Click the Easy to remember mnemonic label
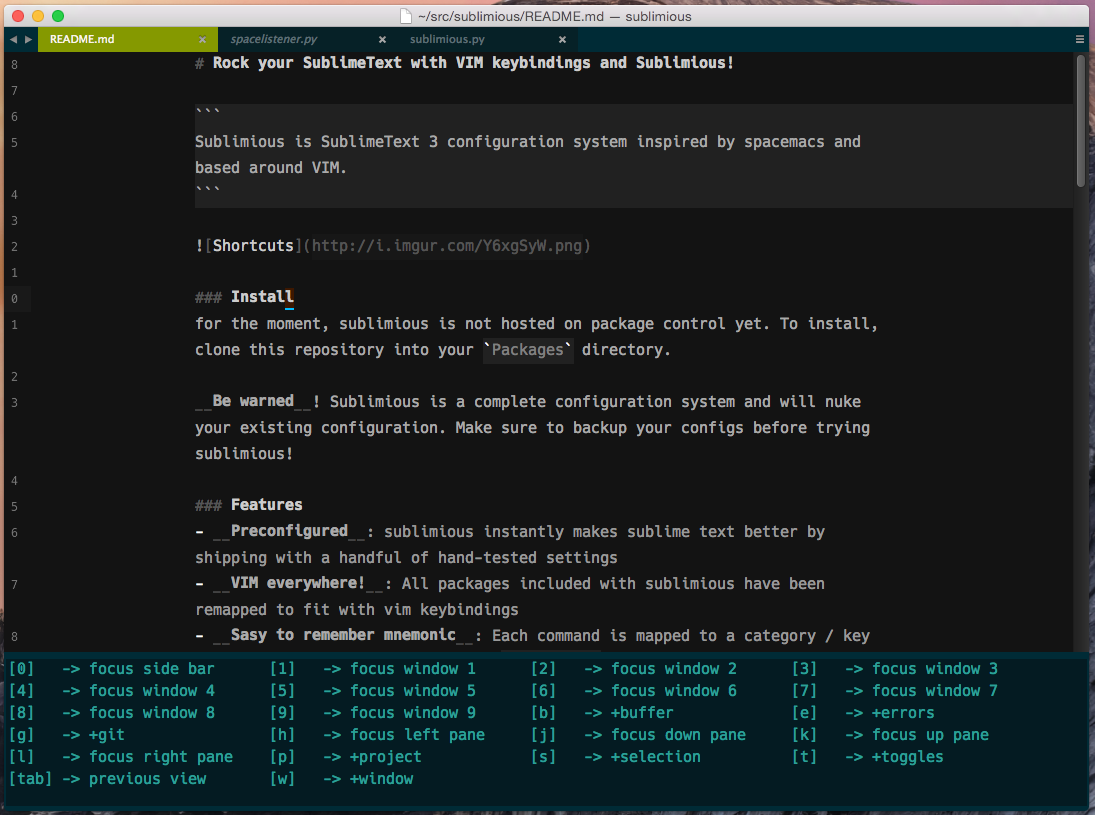This screenshot has height=815, width=1095. tap(343, 635)
